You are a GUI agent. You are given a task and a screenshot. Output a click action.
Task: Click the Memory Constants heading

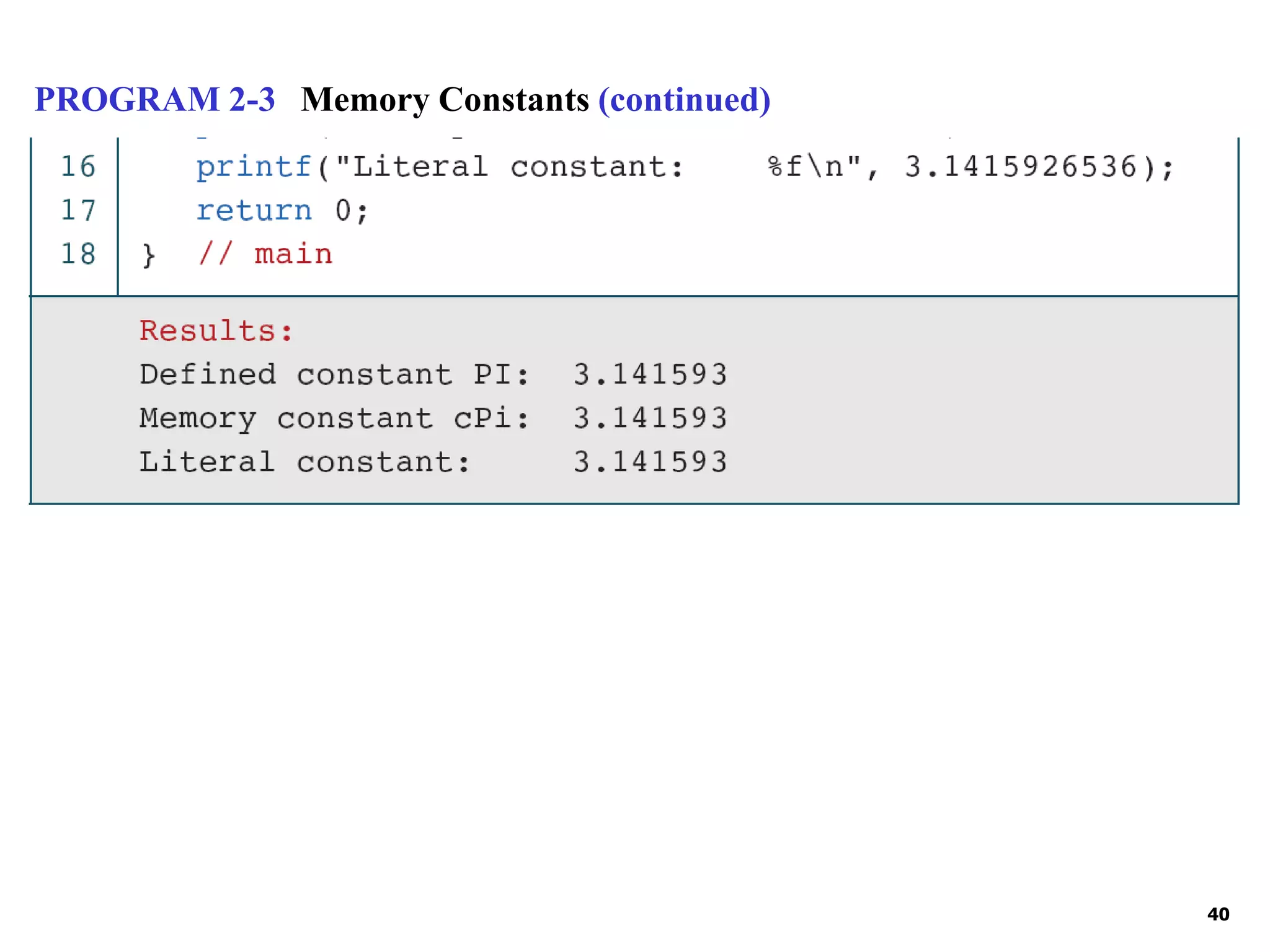(x=445, y=100)
